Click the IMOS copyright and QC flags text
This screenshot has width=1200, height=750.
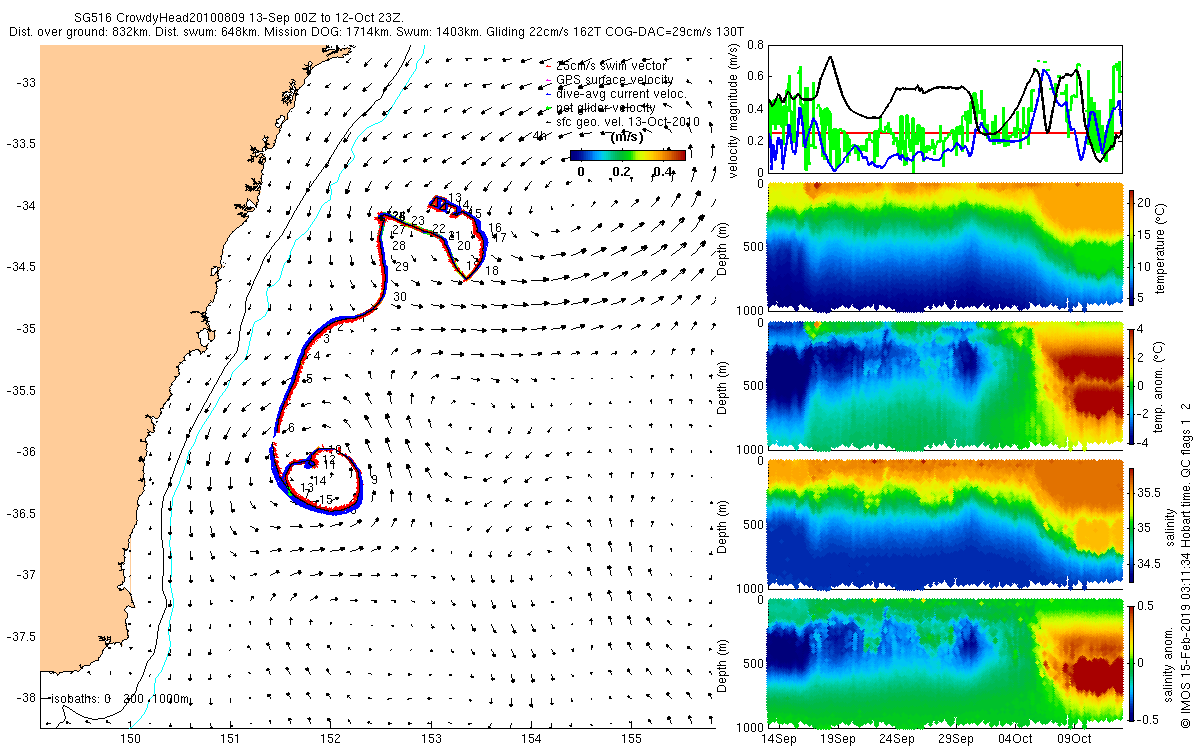point(1187,564)
